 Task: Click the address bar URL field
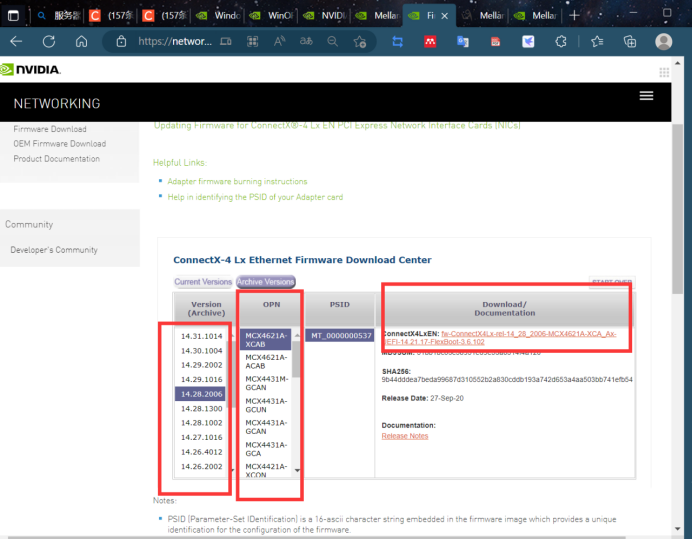[175, 42]
